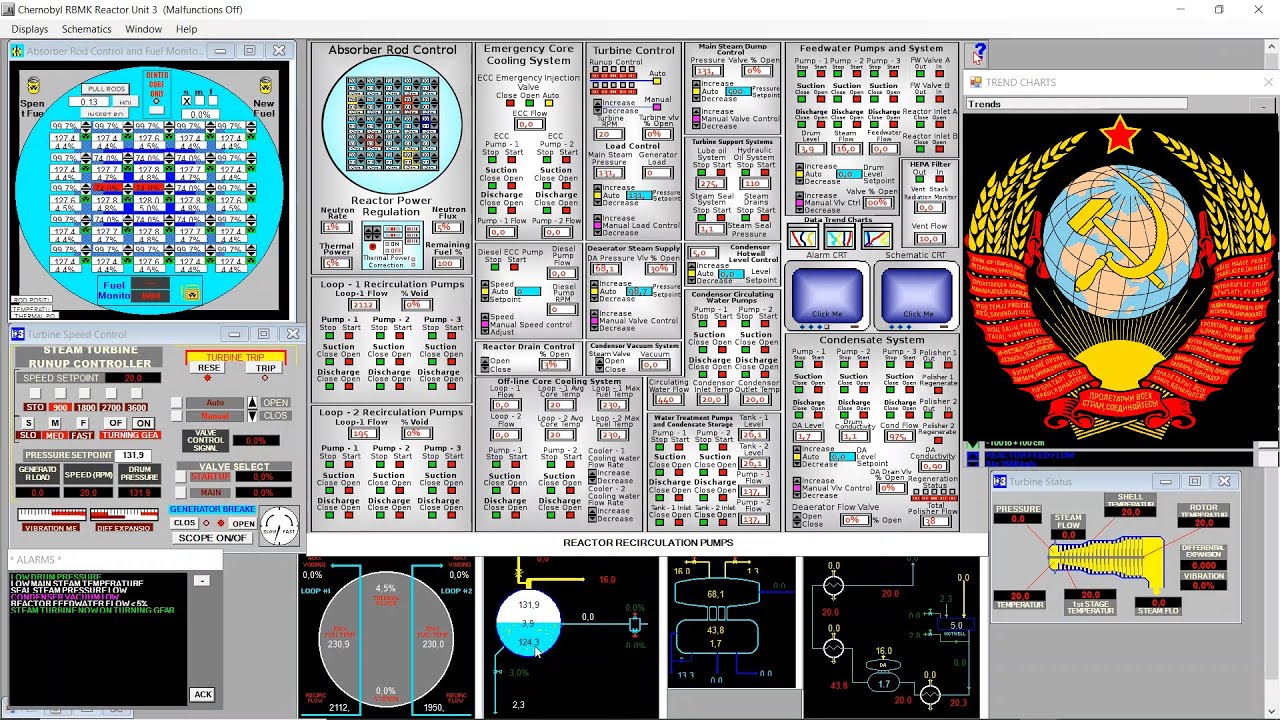Click the reactor core schematic thumbnail

click(386, 637)
